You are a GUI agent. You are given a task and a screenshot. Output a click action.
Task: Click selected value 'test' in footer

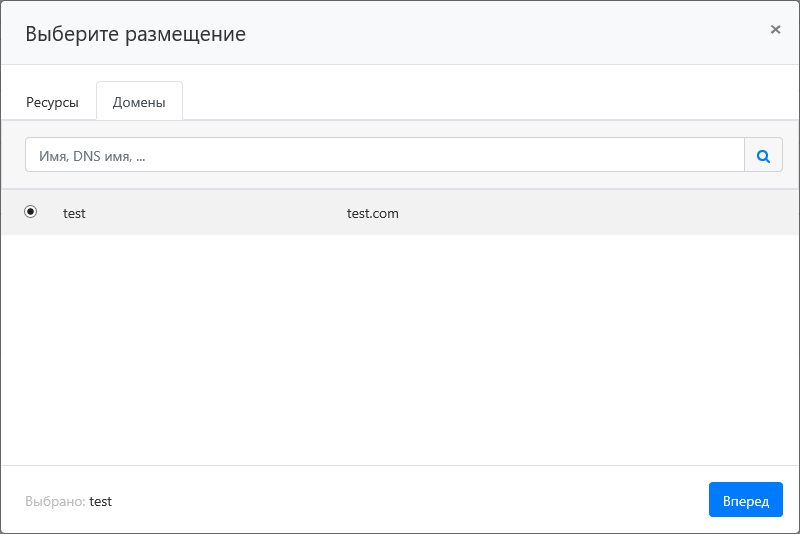click(x=101, y=501)
